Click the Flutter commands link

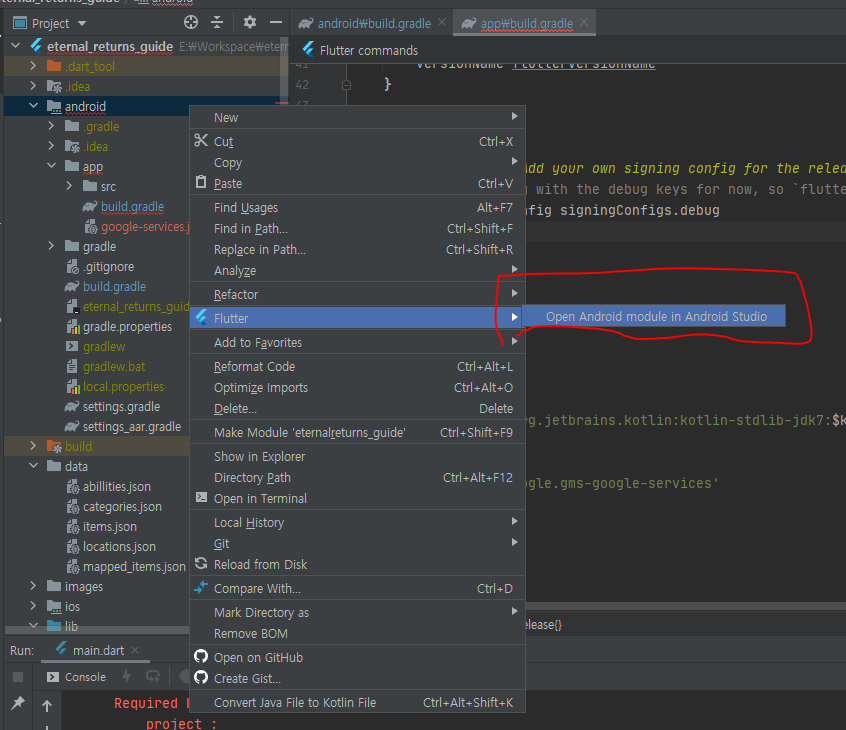(369, 50)
